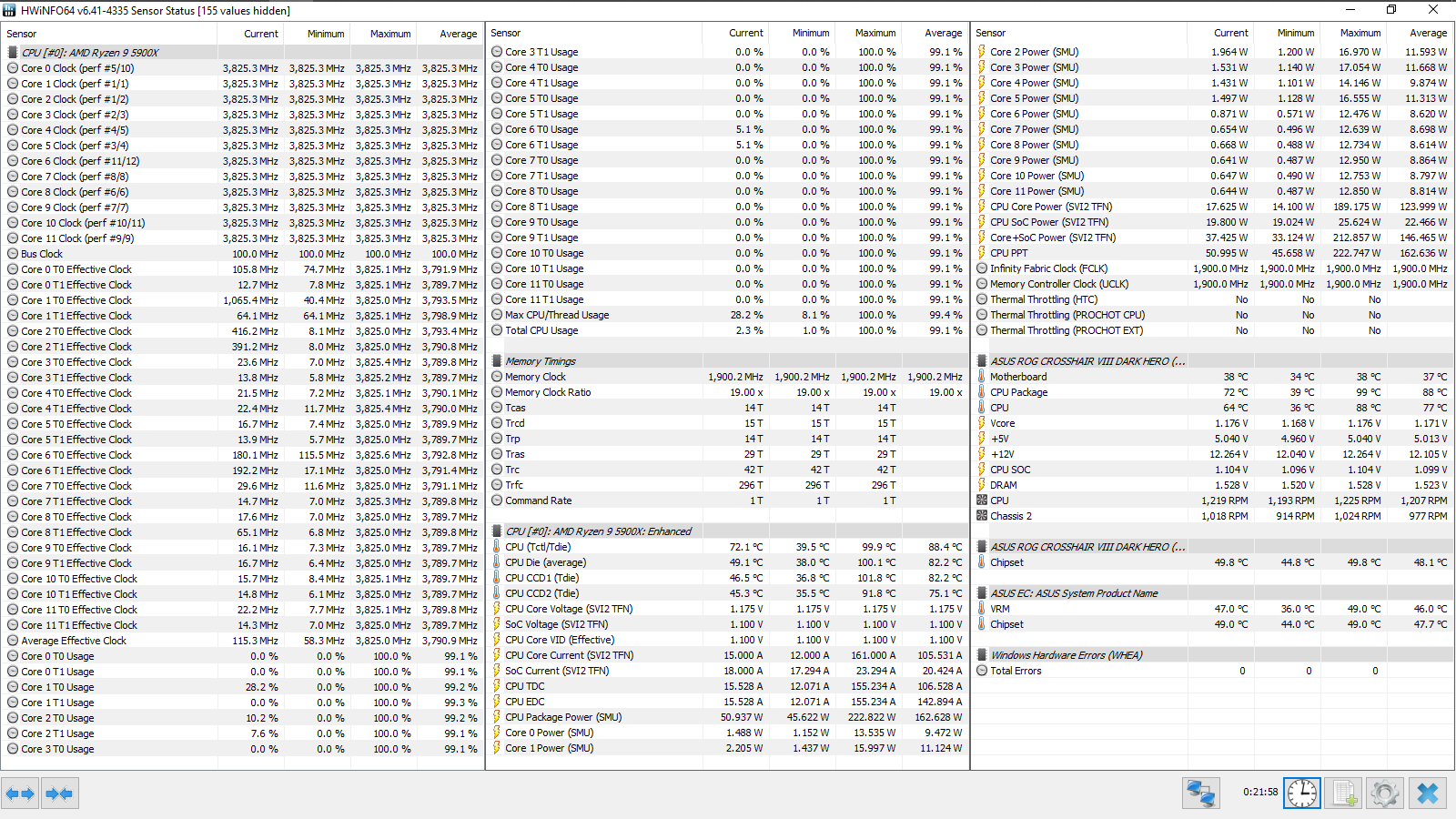Click the Maximum column header above Core 3 T1 Usage
The image size is (1456, 819).
(x=867, y=33)
